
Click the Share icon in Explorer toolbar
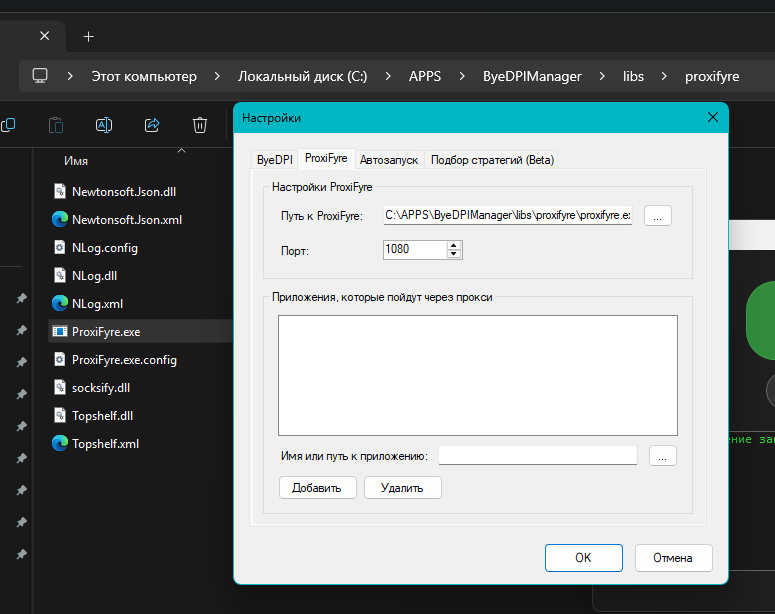[x=152, y=125]
